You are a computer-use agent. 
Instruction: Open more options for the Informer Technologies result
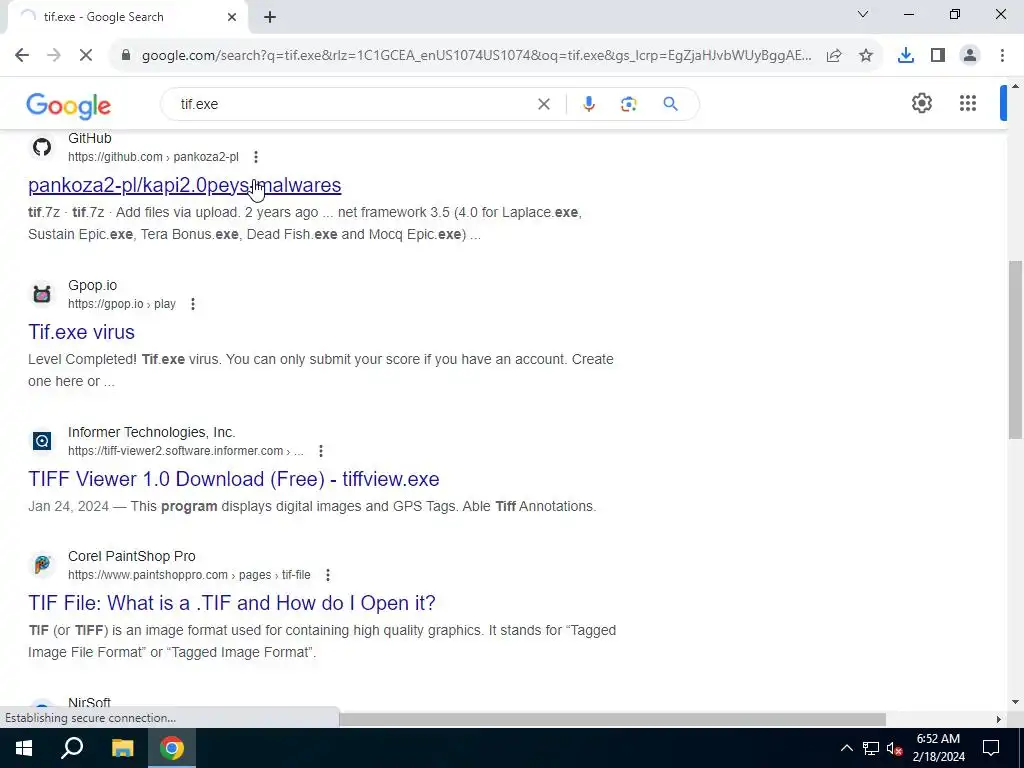pyautogui.click(x=321, y=451)
